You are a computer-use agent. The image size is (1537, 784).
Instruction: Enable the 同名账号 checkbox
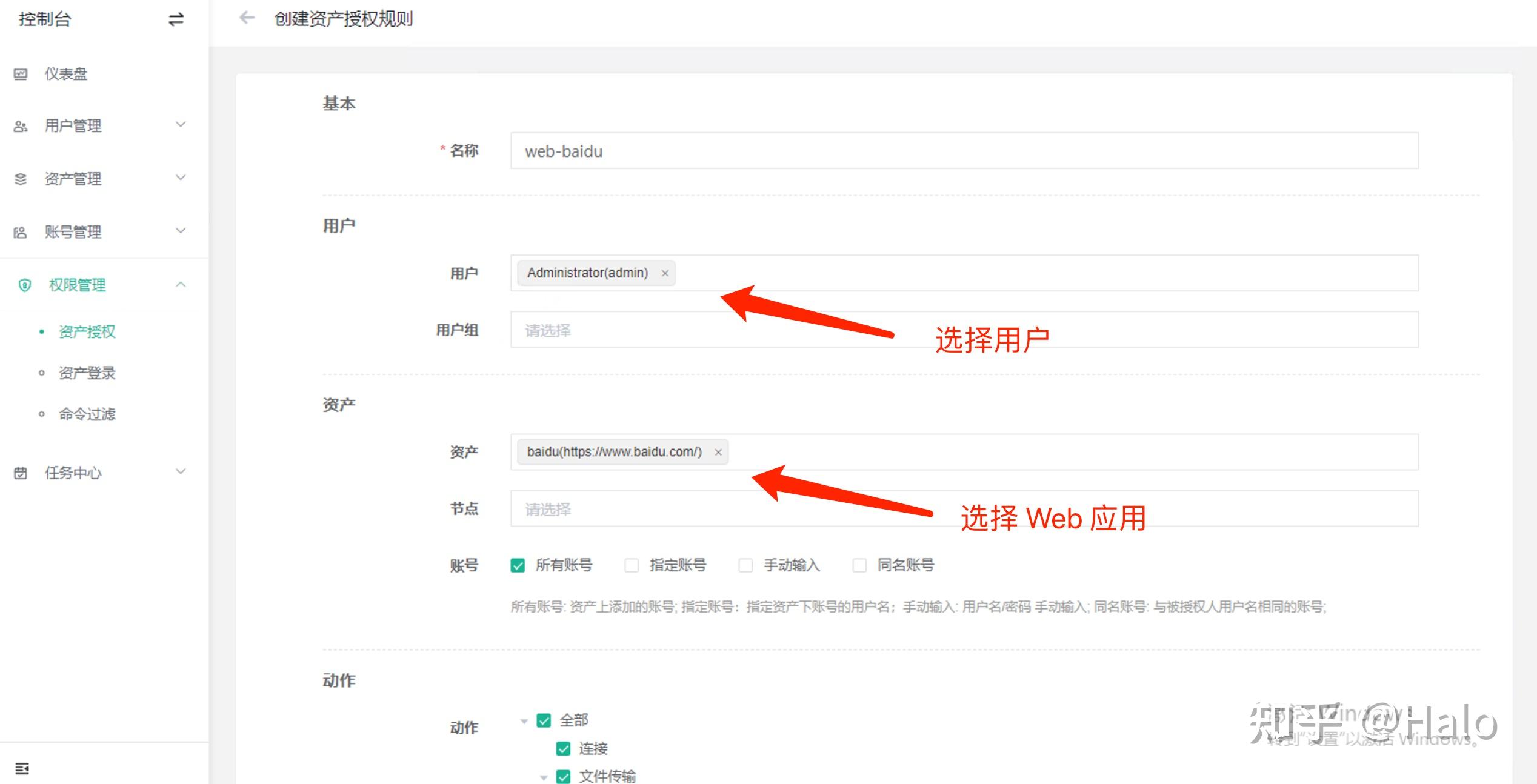tap(859, 565)
